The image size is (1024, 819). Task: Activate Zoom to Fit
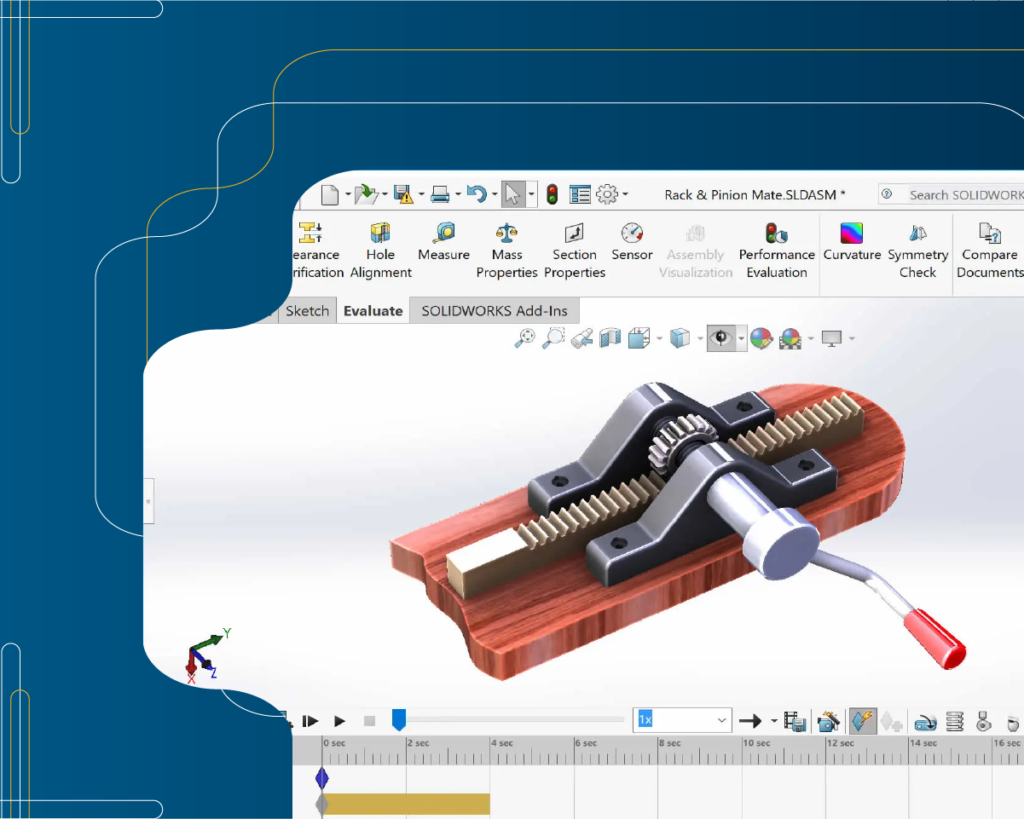(x=524, y=338)
